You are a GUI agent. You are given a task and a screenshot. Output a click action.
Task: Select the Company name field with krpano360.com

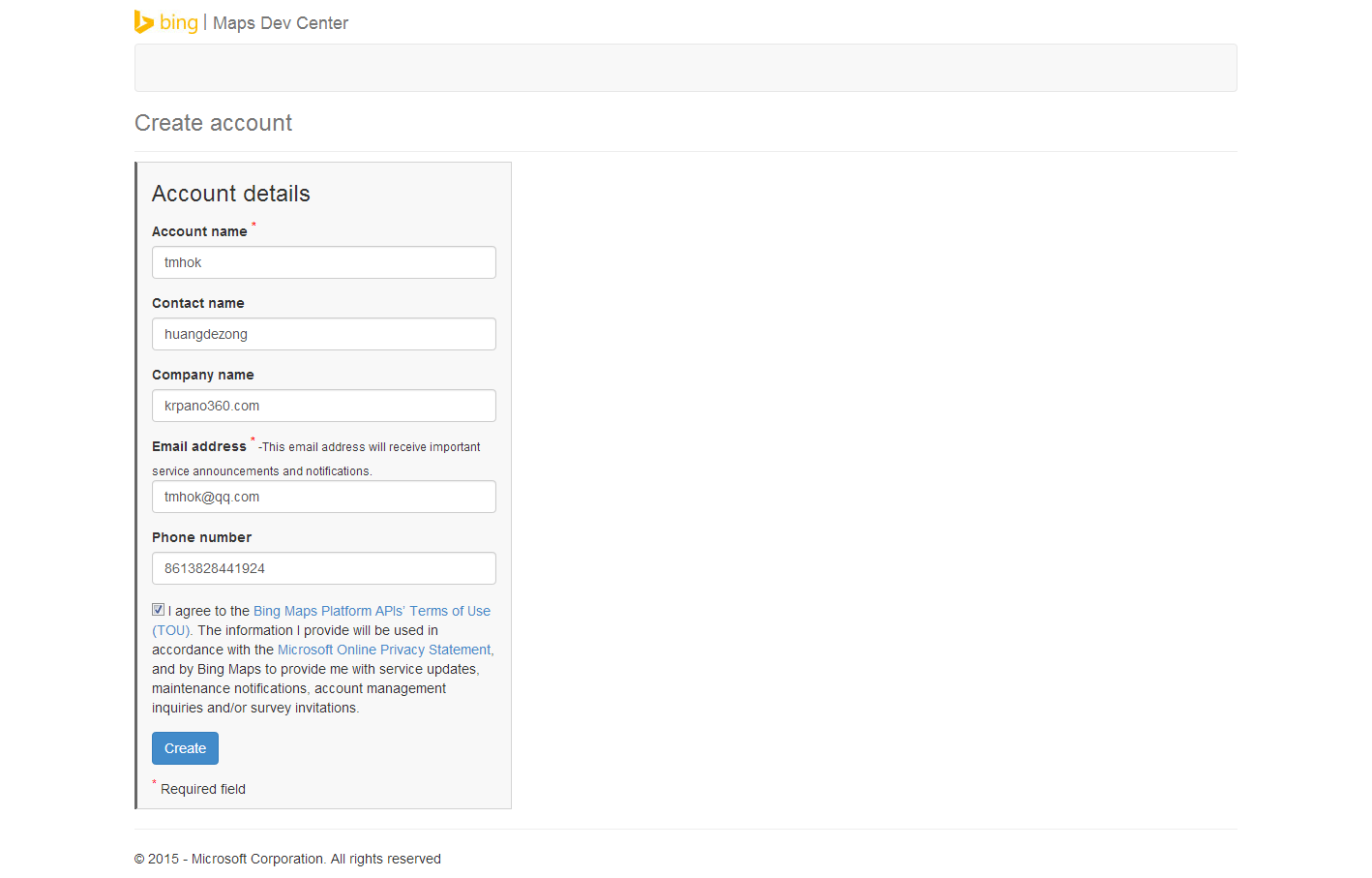coord(323,406)
